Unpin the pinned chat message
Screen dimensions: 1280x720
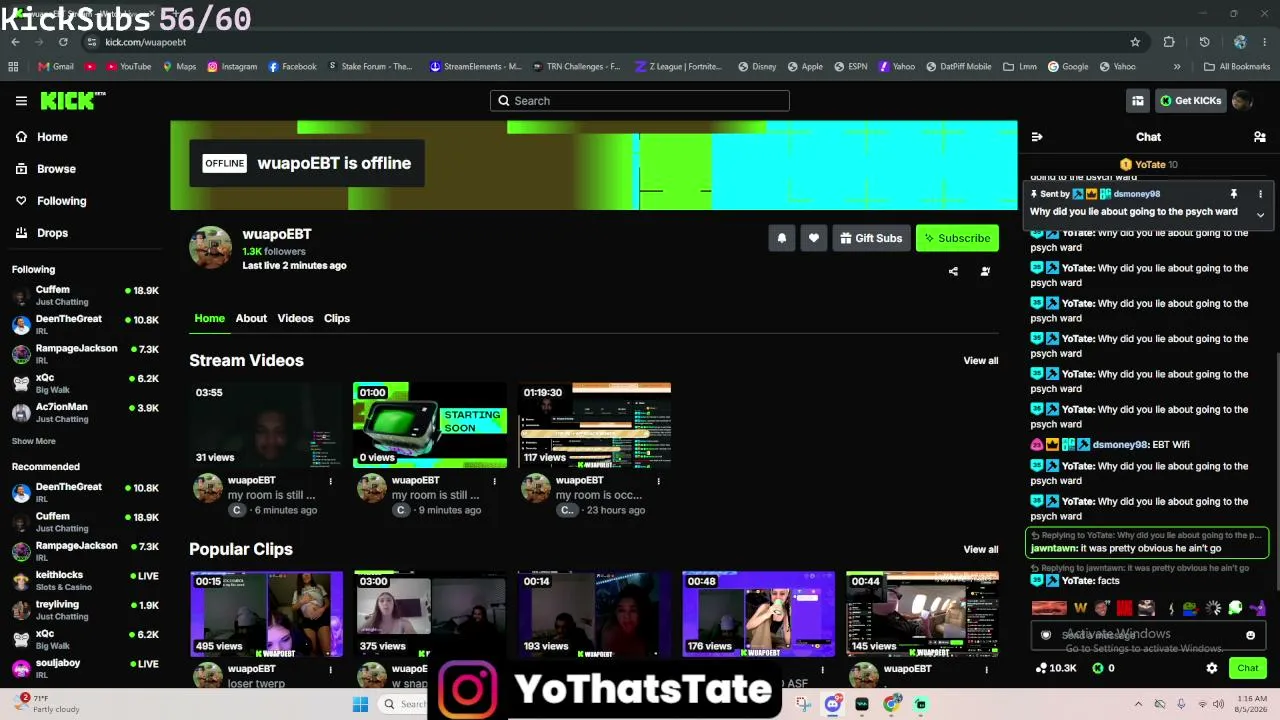coord(1234,194)
